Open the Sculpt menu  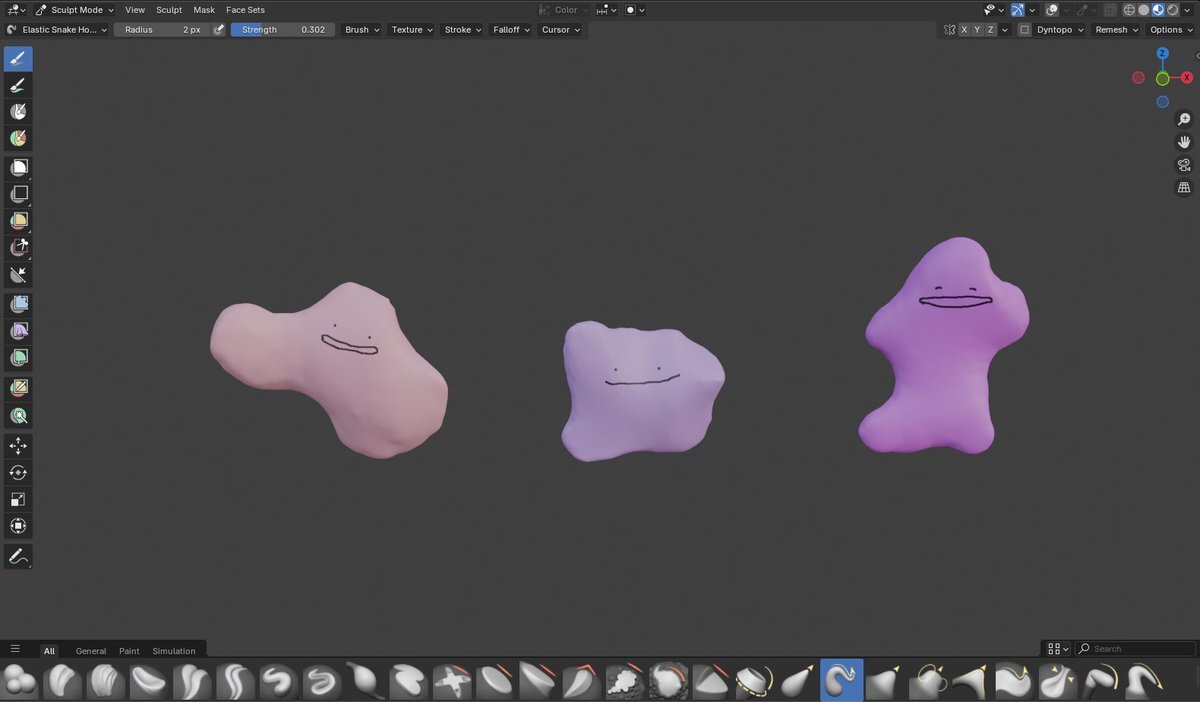(169, 10)
